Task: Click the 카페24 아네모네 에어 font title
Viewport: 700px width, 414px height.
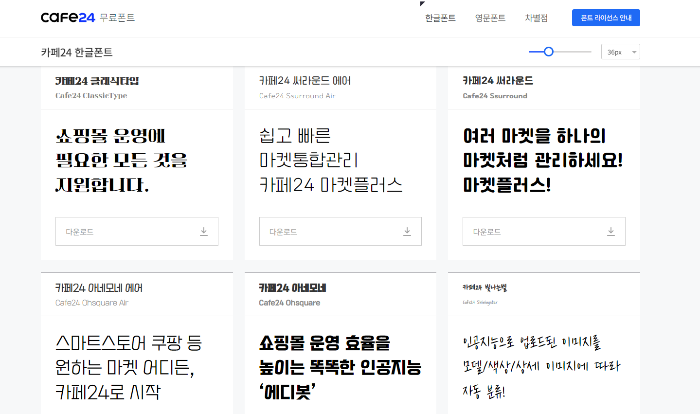Action: pyautogui.click(x=99, y=288)
